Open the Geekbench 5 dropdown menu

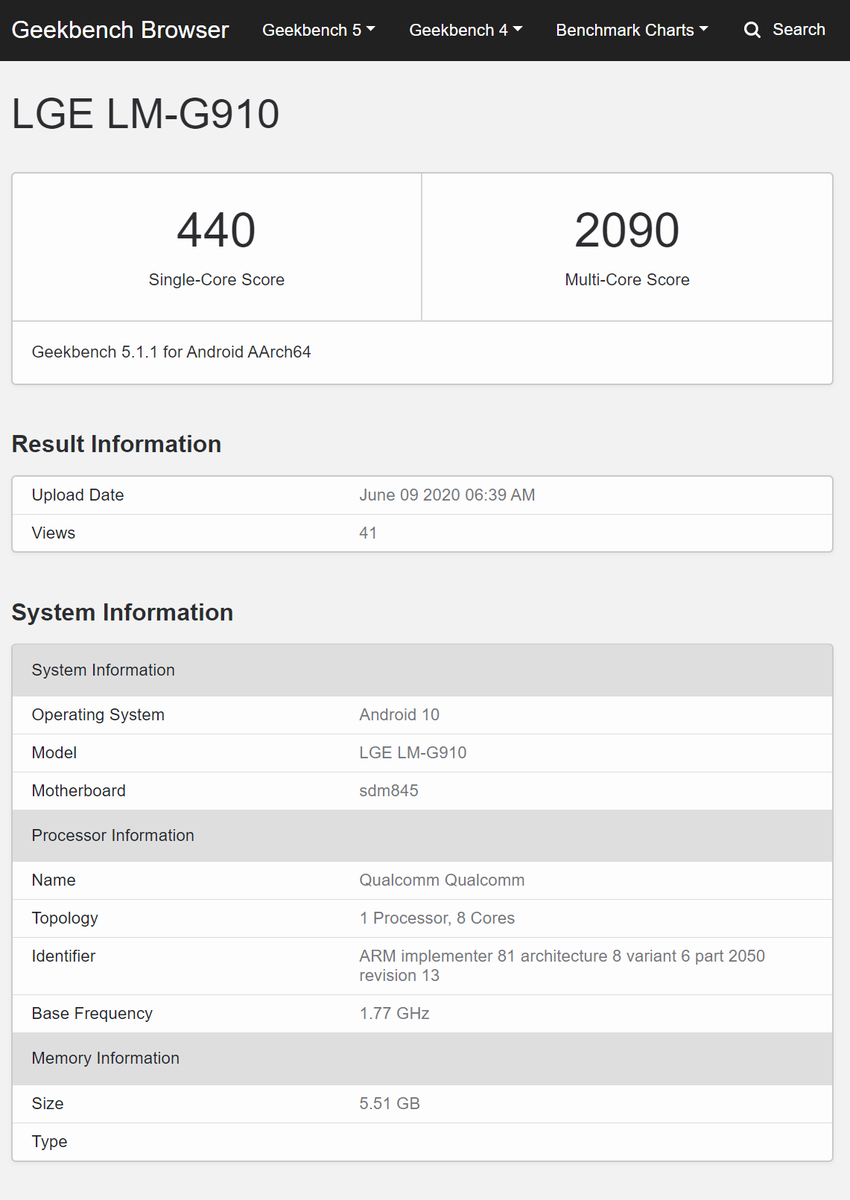[x=319, y=30]
